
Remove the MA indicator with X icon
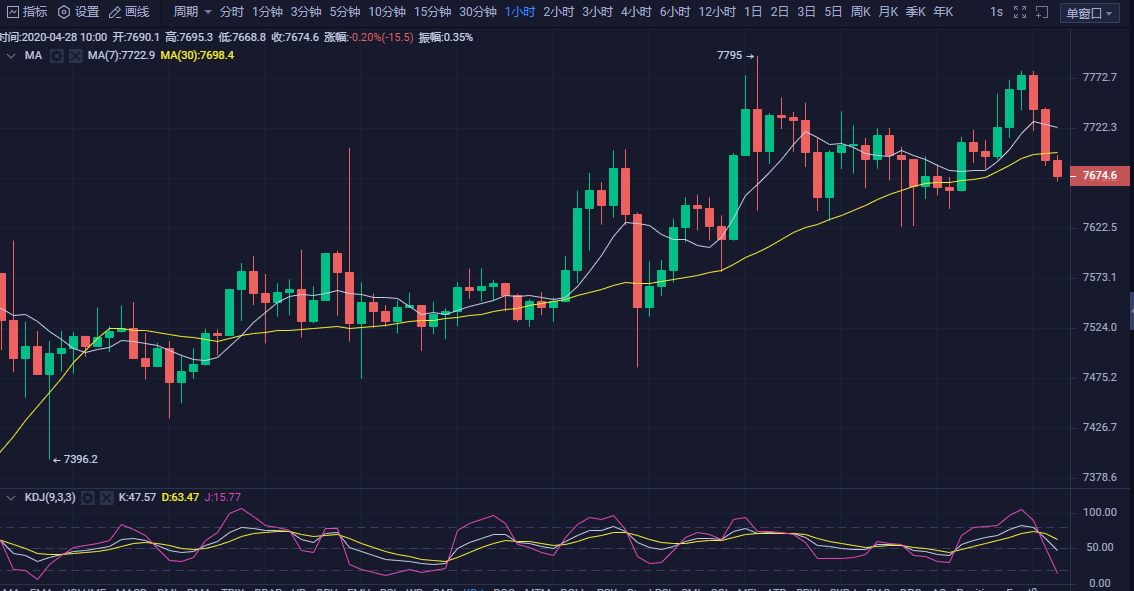[75, 56]
